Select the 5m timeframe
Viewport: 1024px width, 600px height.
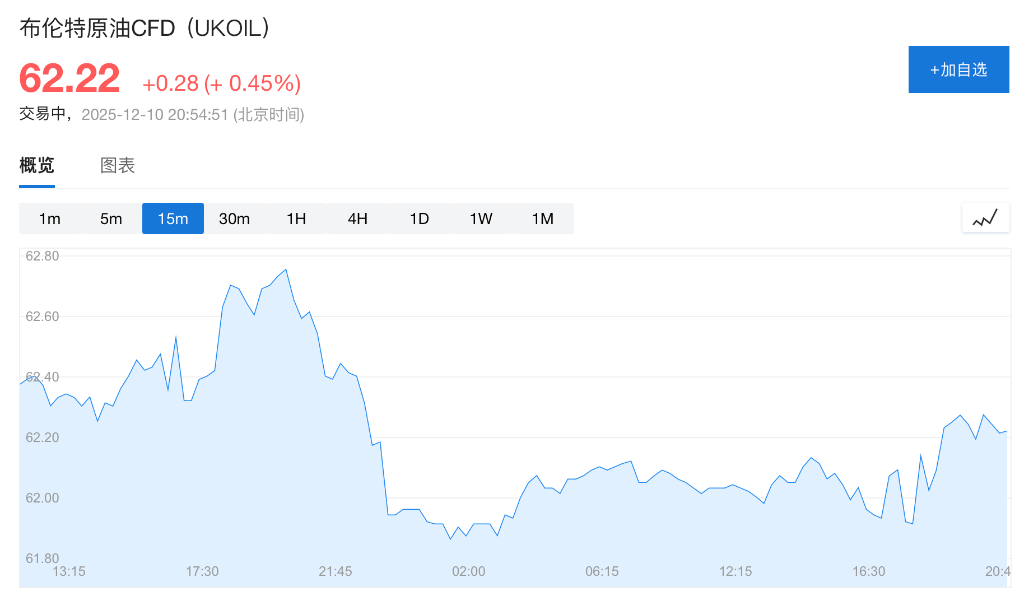pos(111,219)
